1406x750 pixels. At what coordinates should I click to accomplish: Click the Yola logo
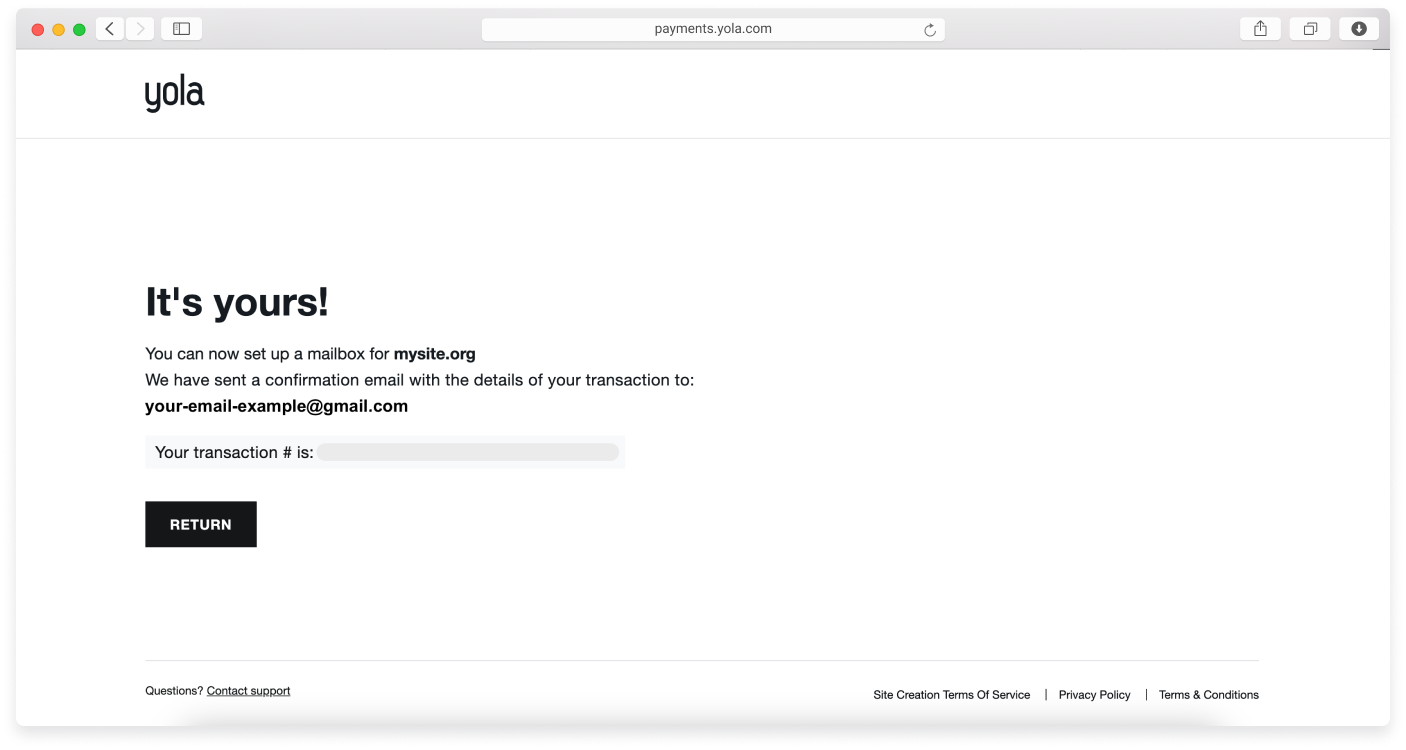tap(174, 93)
